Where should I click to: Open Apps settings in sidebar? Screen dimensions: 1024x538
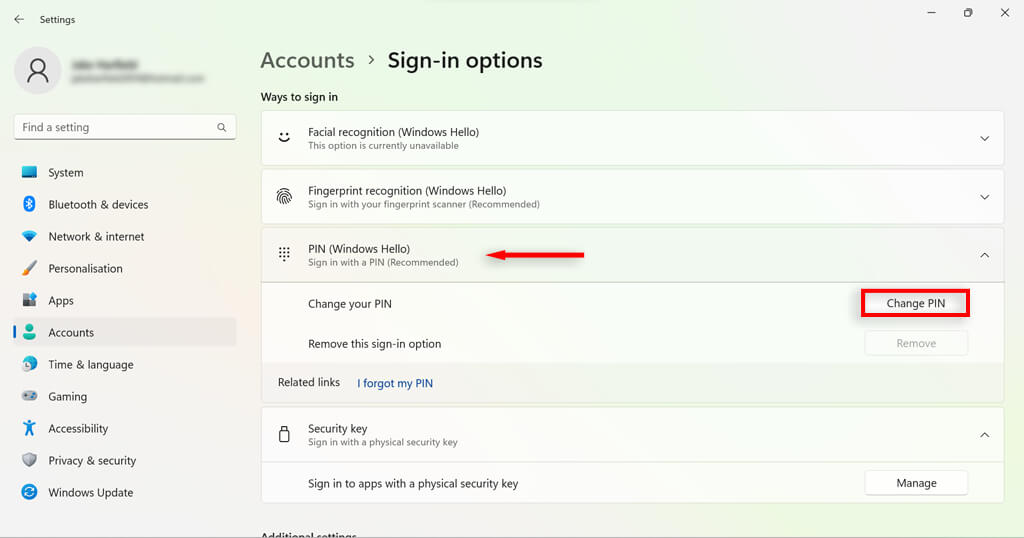pos(61,300)
